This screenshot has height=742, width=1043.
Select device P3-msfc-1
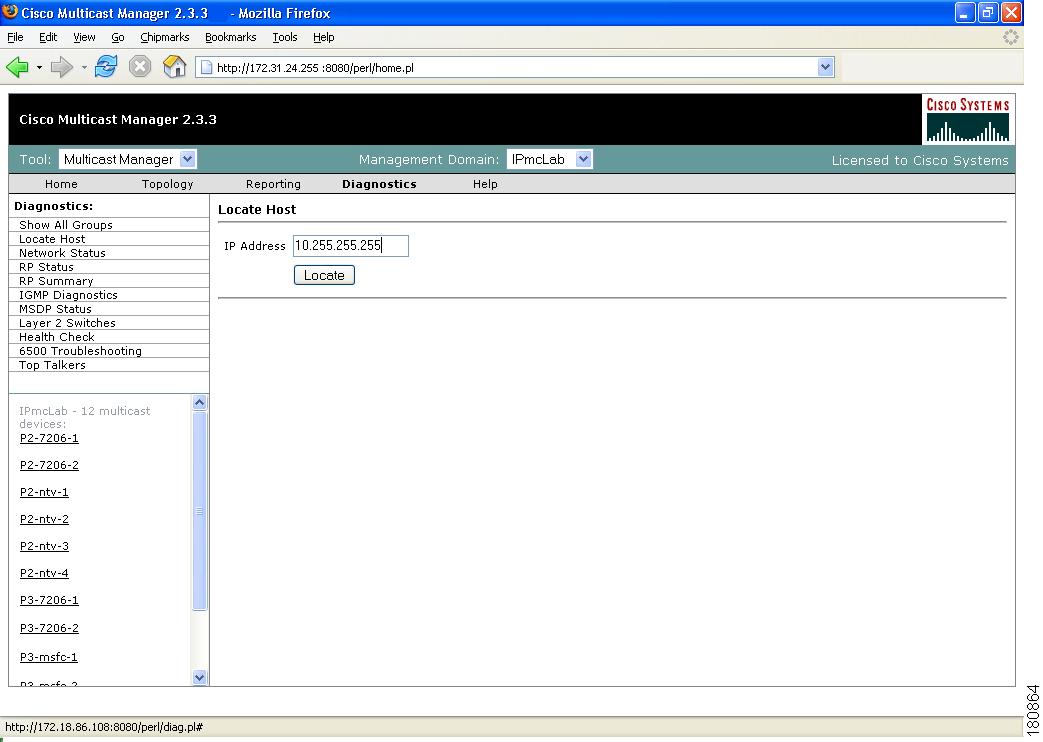tap(49, 657)
